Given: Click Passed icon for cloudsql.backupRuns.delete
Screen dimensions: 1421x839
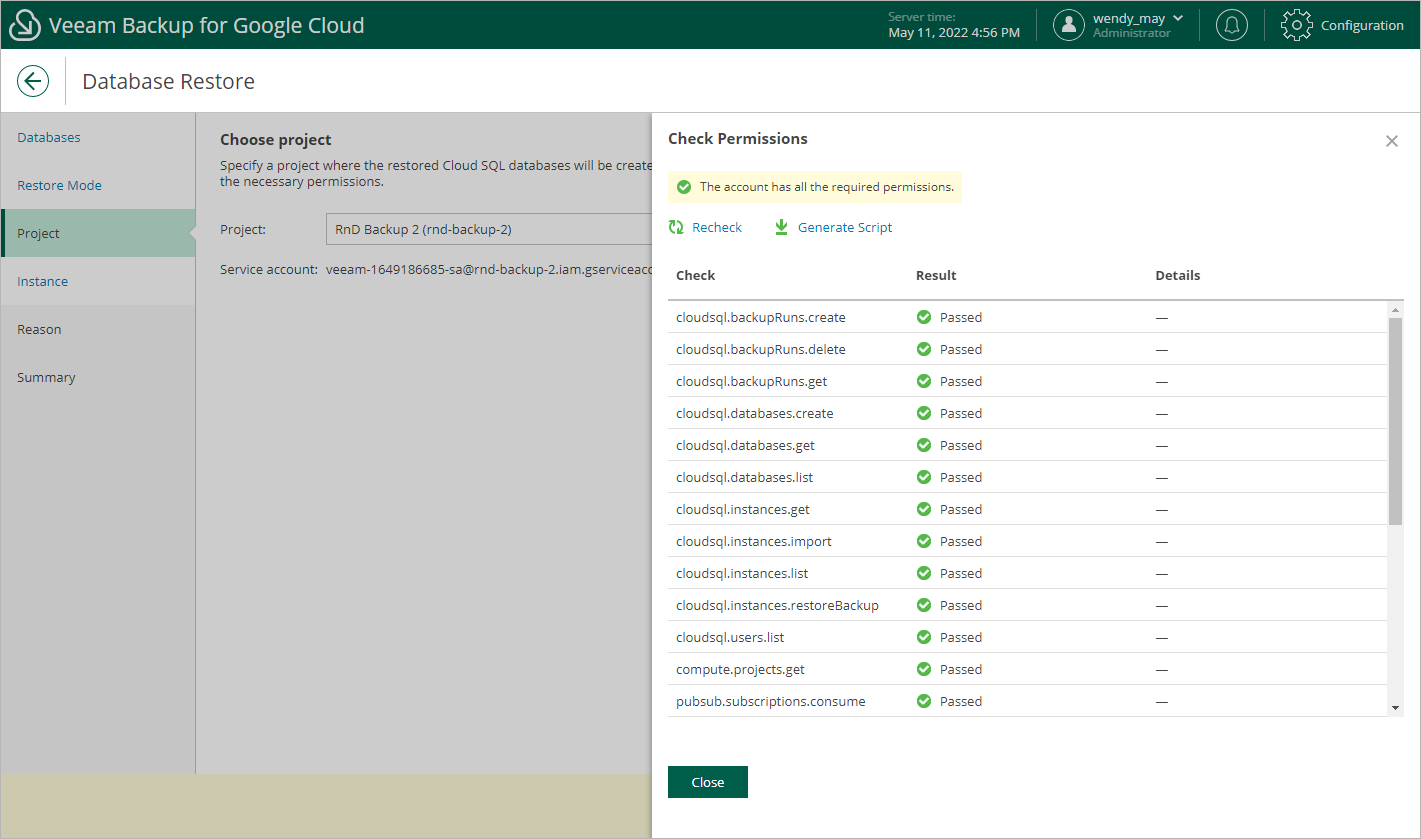Looking at the screenshot, I should (x=924, y=349).
